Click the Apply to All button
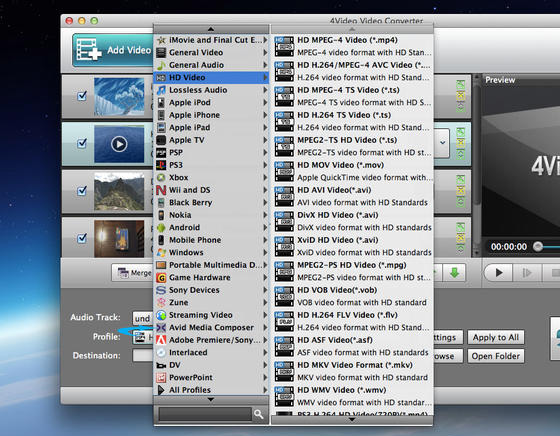560x436 pixels. coord(496,337)
